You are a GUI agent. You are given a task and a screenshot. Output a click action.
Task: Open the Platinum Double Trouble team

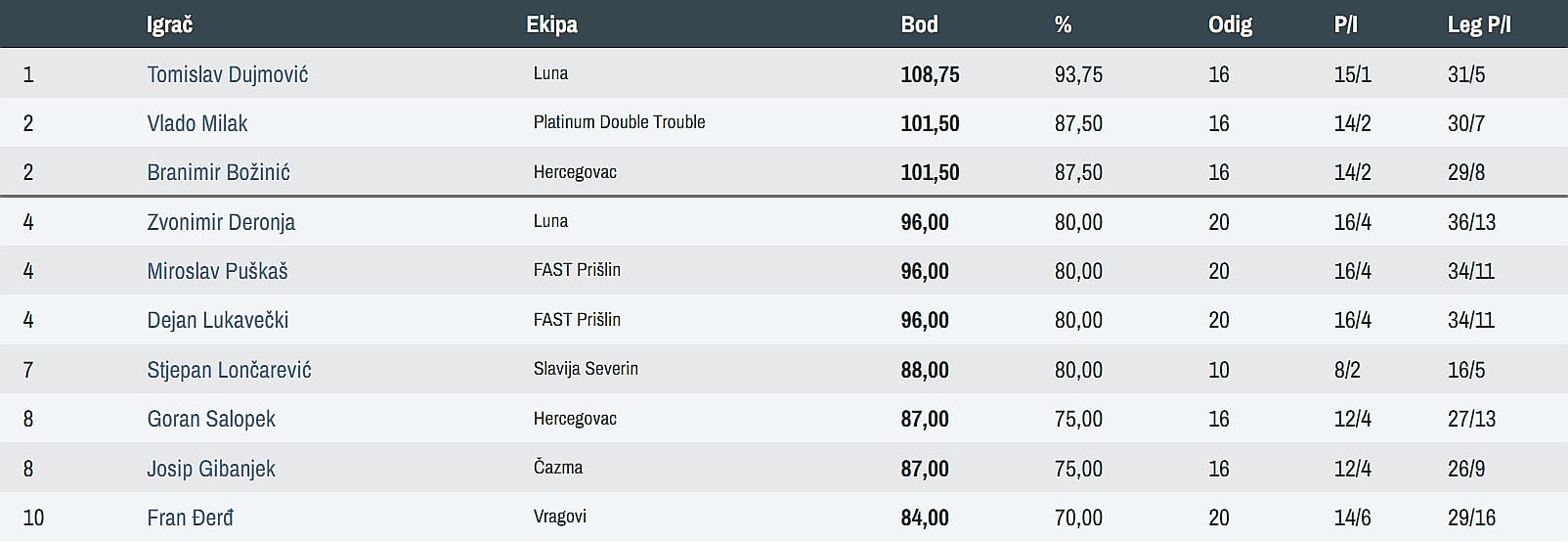(x=619, y=122)
